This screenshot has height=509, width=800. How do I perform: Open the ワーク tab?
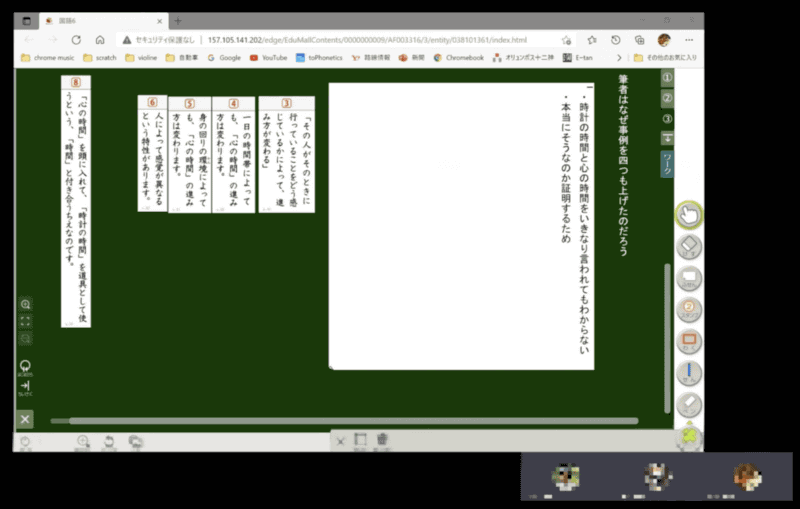coord(667,164)
